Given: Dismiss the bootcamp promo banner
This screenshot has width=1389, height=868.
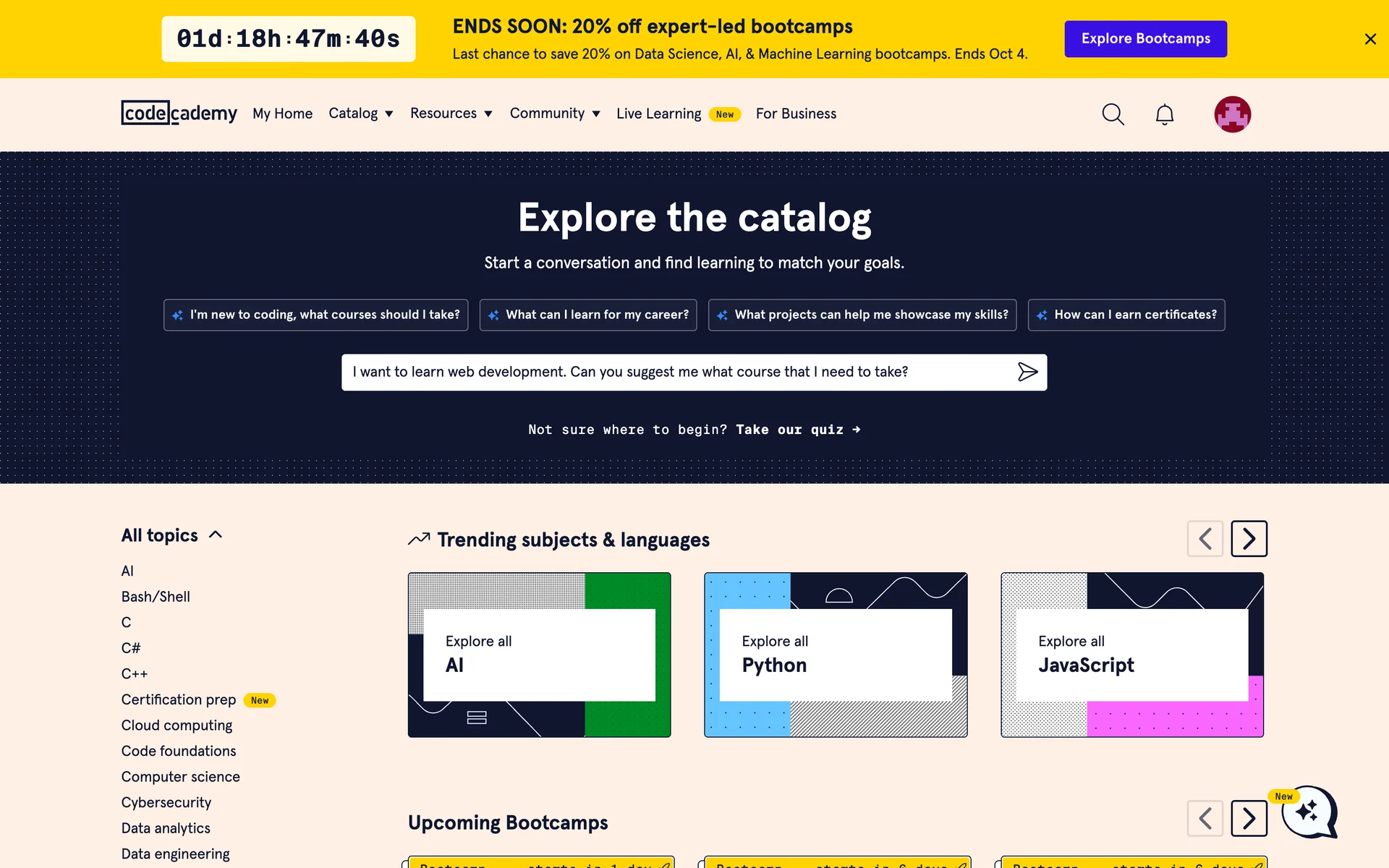Looking at the screenshot, I should click(x=1369, y=39).
